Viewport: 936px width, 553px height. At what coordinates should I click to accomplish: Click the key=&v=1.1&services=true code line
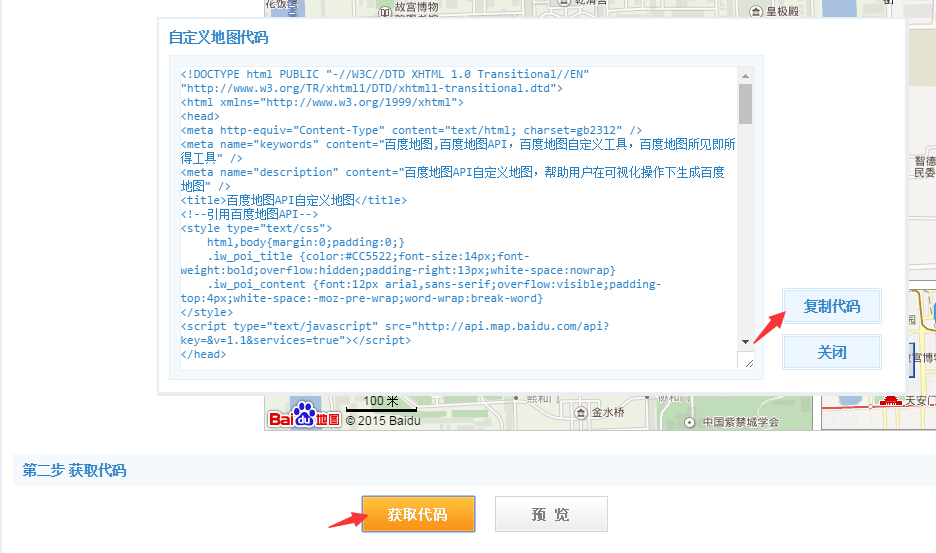[296, 340]
